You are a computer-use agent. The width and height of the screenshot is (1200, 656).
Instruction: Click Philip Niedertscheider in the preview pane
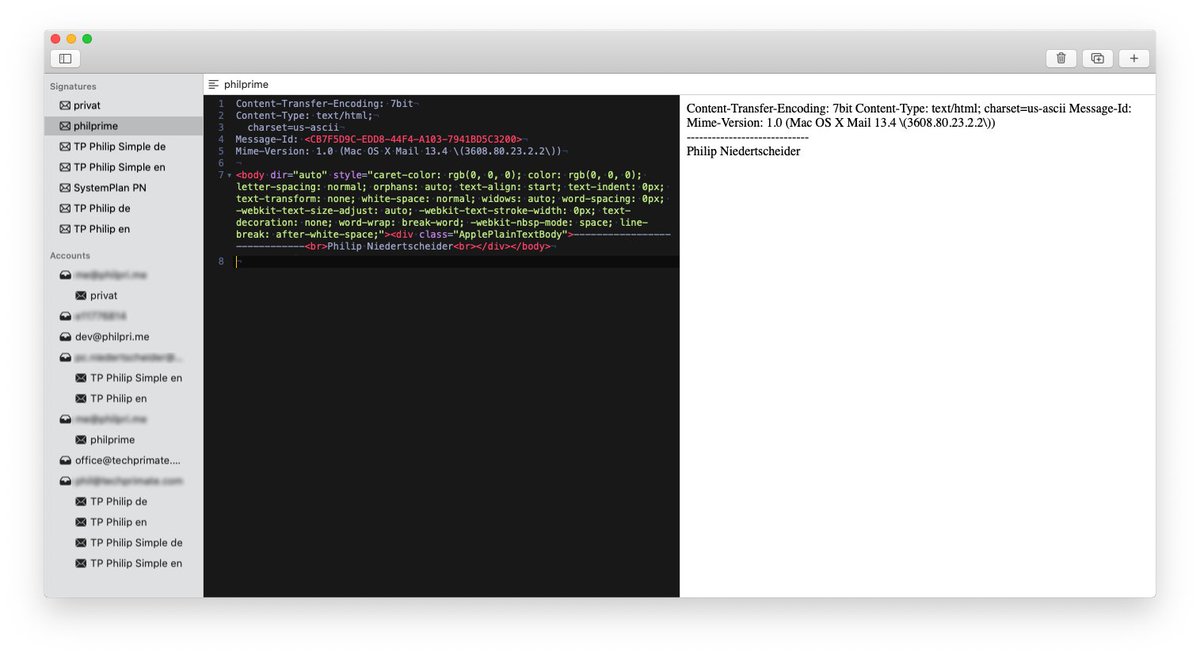click(x=743, y=151)
